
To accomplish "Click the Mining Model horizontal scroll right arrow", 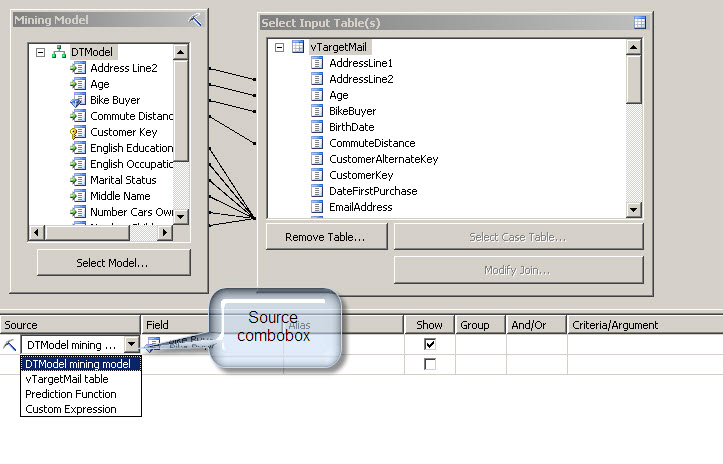I will pos(164,232).
